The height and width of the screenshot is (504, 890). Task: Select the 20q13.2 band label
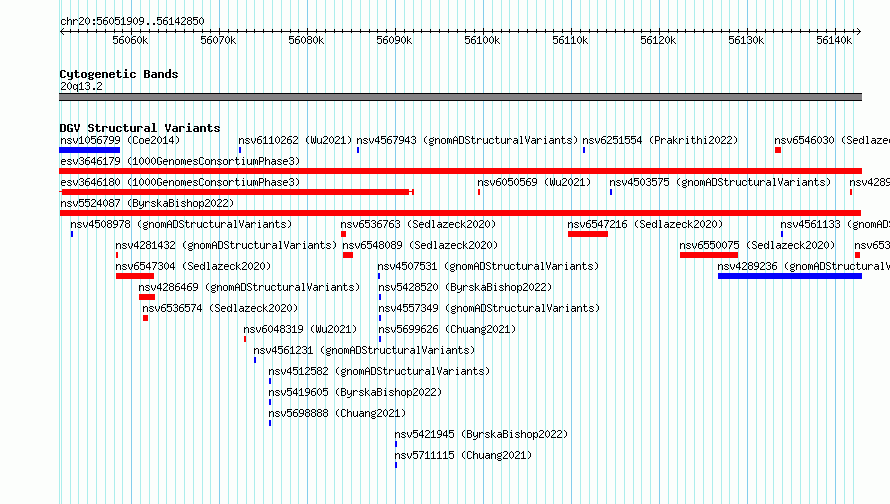click(x=81, y=86)
